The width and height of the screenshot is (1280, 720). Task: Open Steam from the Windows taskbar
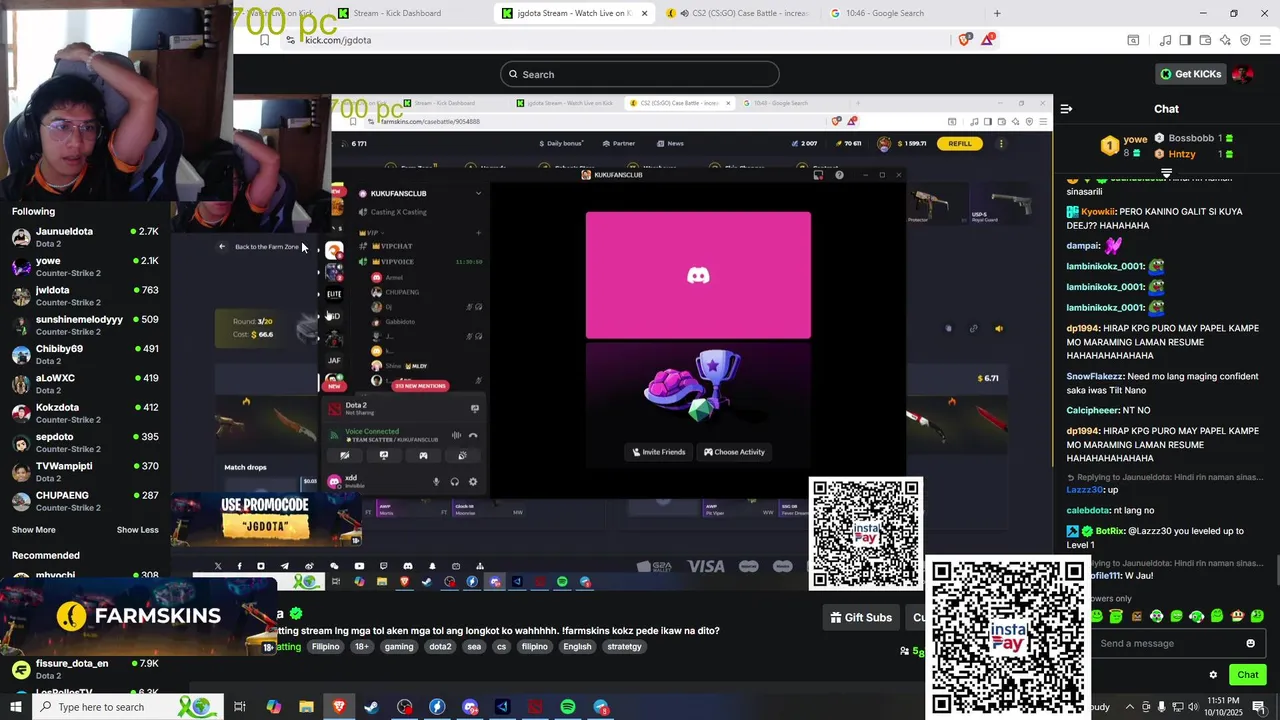371,707
